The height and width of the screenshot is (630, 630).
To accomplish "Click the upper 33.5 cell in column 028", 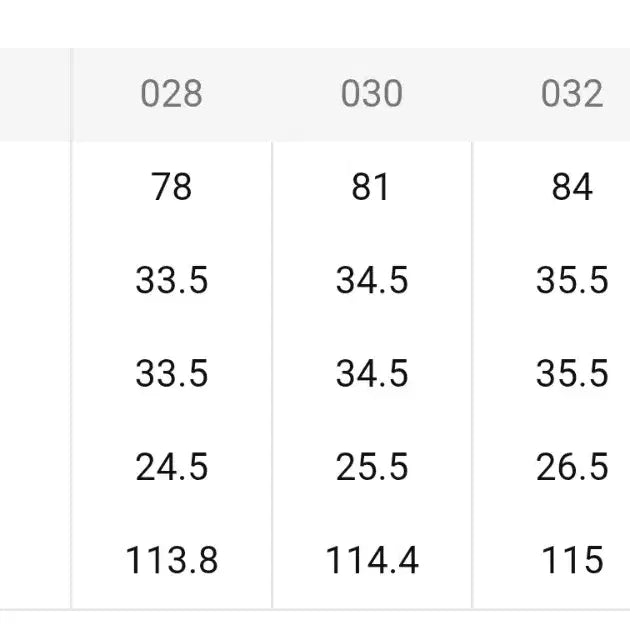I will pos(171,280).
